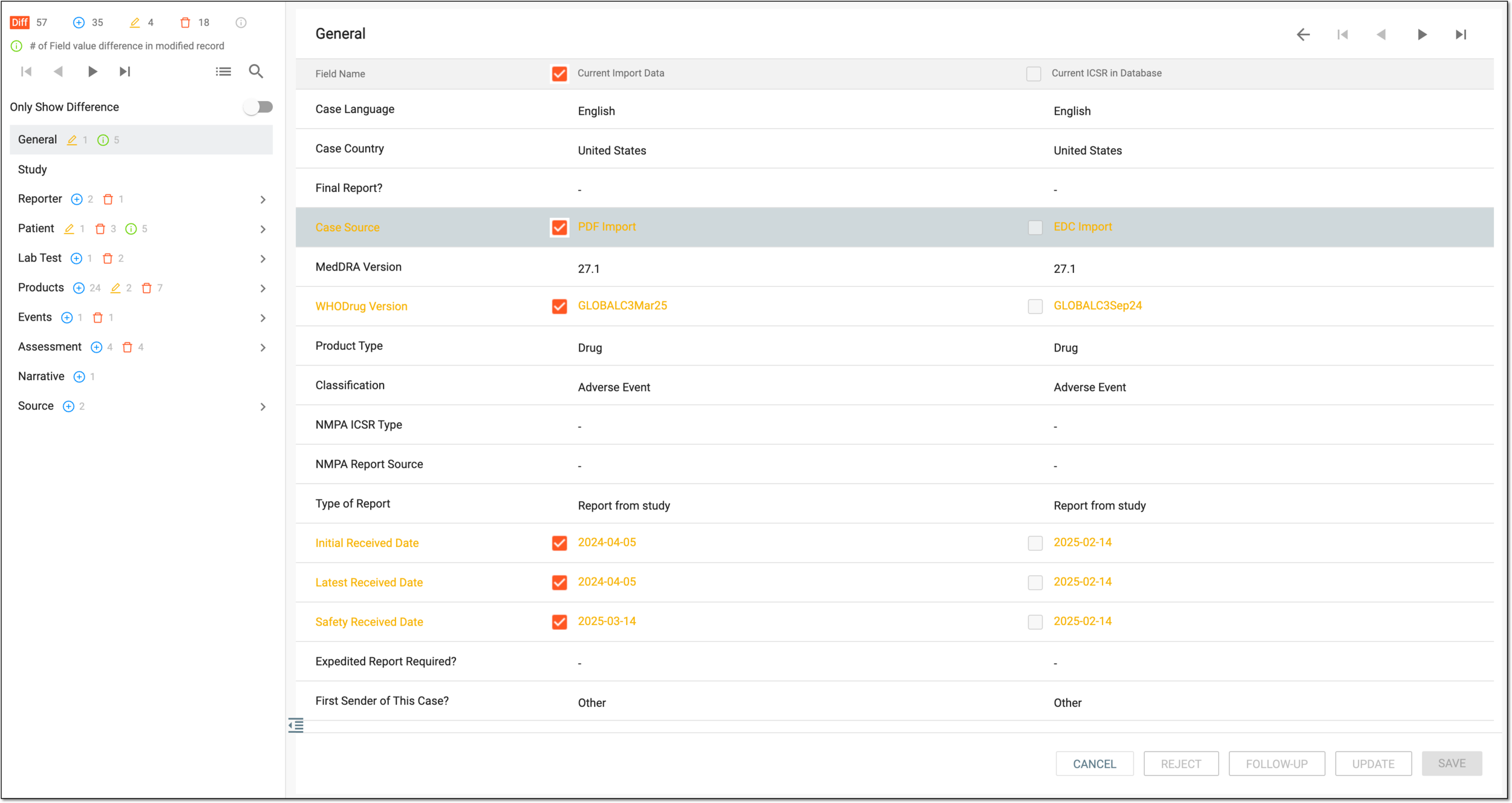
Task: Click the GLOBALC3Mar25 value
Action: [x=622, y=306]
